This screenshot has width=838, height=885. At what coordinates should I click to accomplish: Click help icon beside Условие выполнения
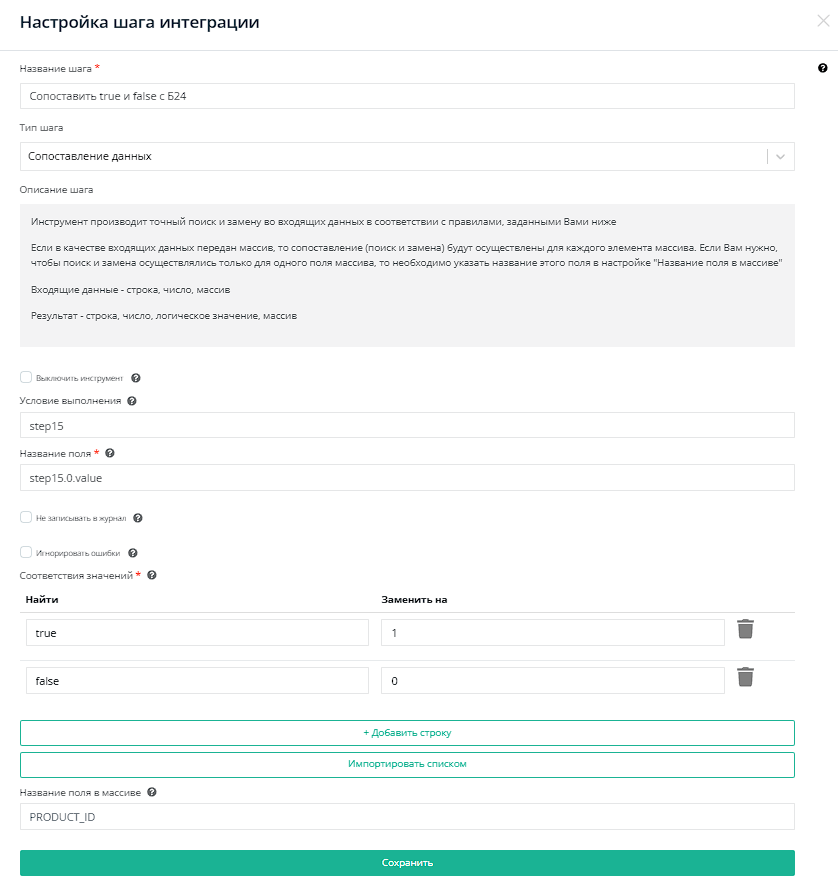pos(132,401)
